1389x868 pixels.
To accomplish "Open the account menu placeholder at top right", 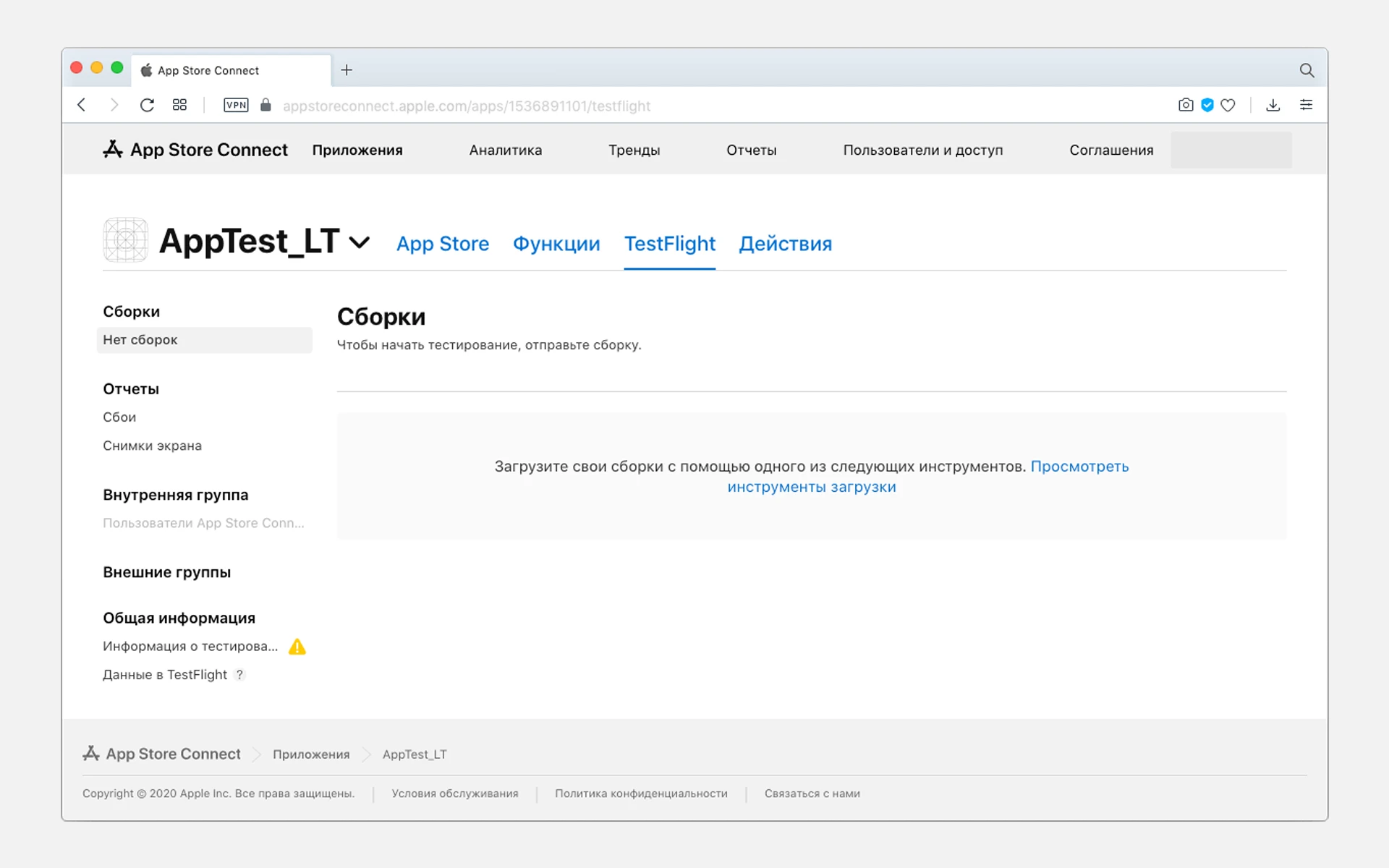I will point(1231,150).
